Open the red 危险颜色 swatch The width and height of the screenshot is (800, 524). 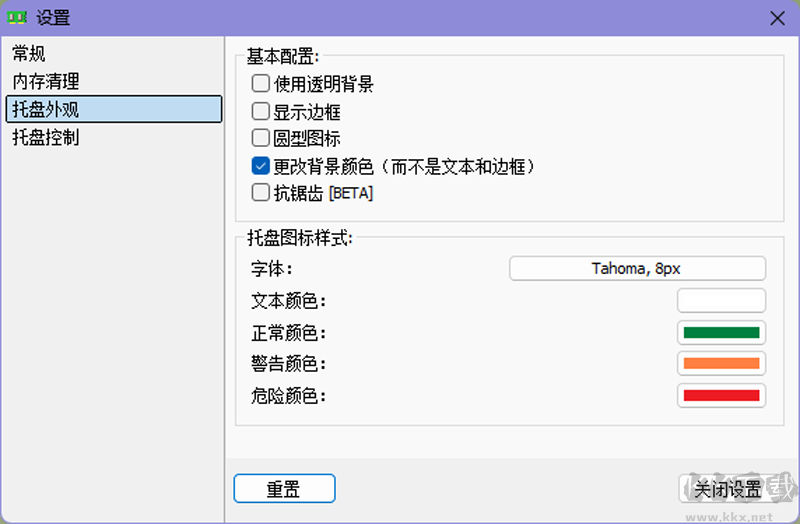coord(721,396)
